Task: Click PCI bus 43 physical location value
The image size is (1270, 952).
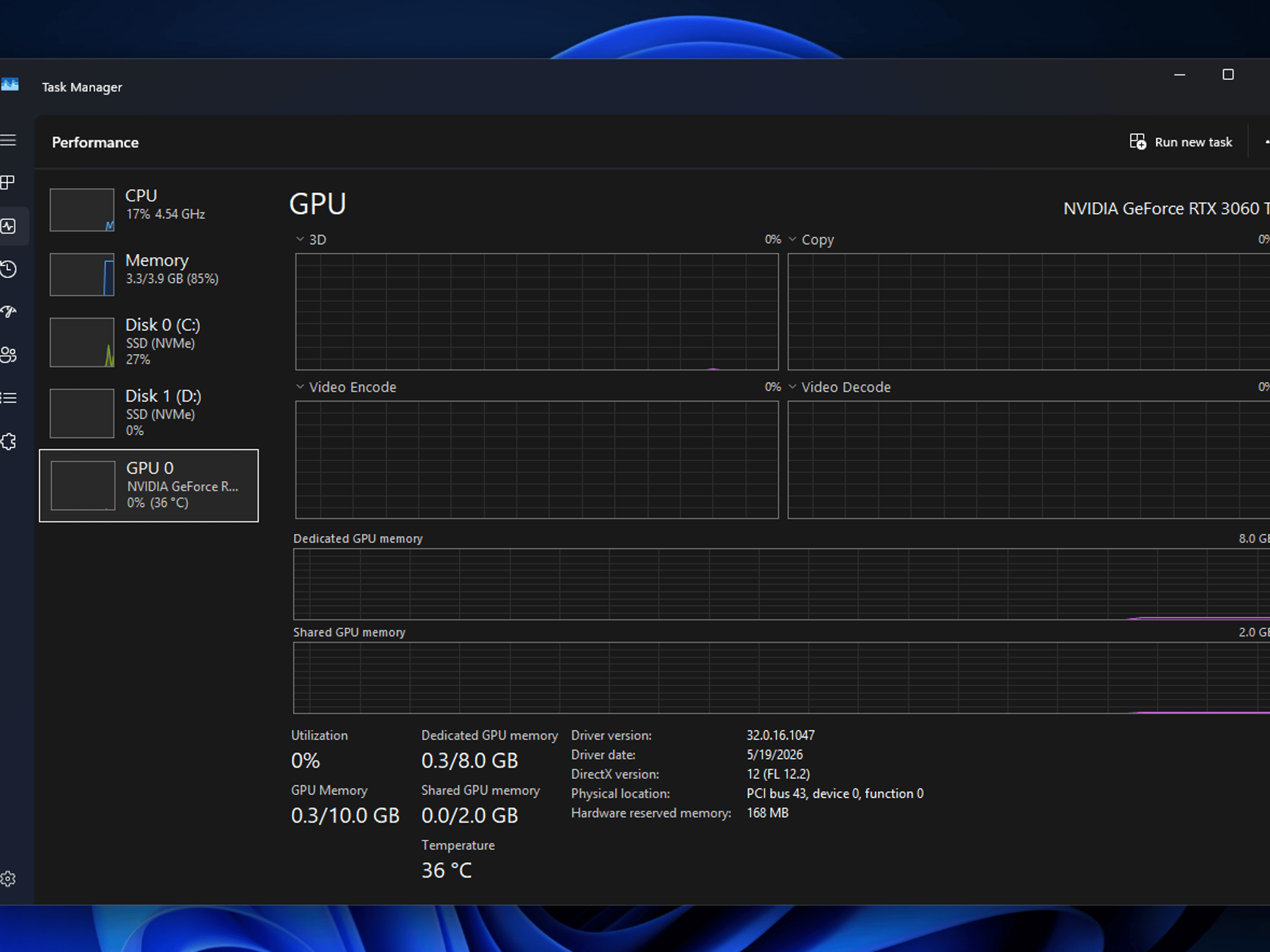Action: pos(835,793)
